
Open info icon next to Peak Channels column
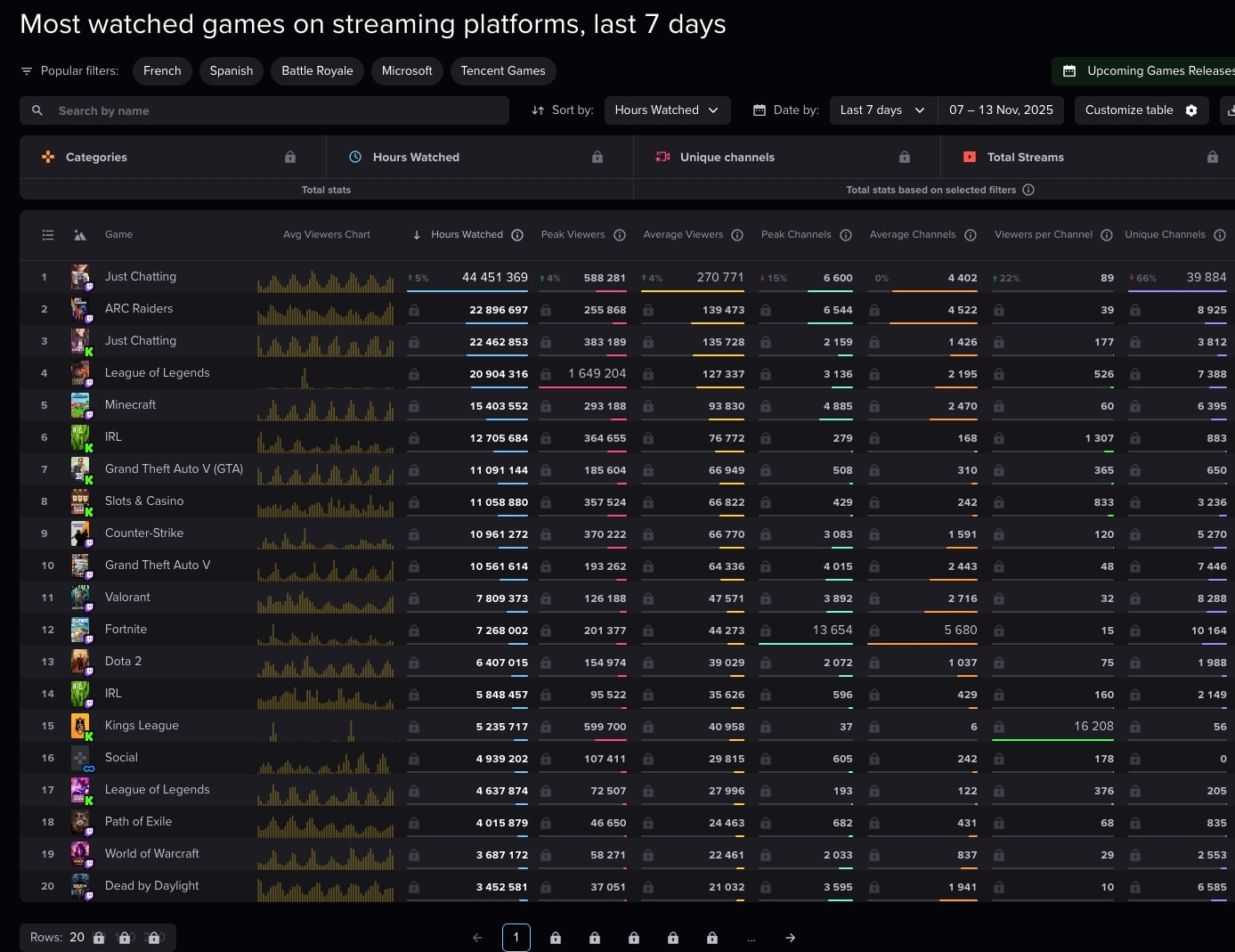point(846,235)
